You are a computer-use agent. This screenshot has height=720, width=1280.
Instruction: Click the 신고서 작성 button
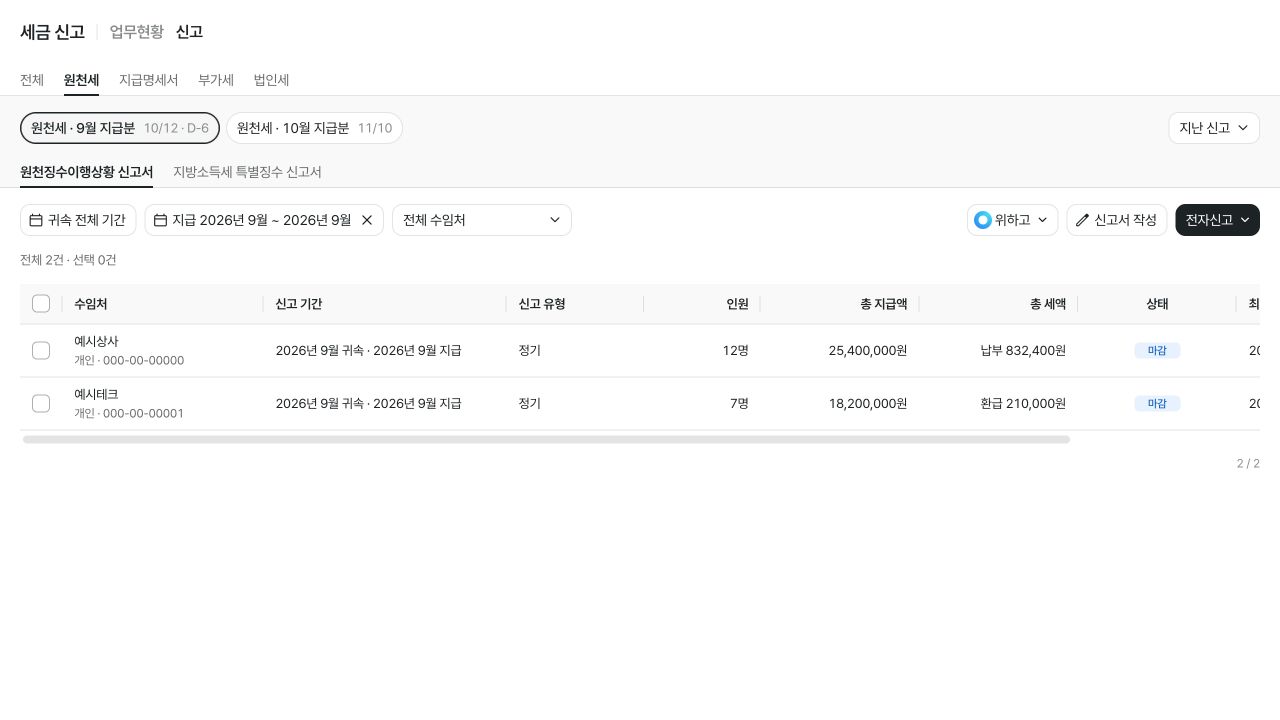[x=1117, y=220]
